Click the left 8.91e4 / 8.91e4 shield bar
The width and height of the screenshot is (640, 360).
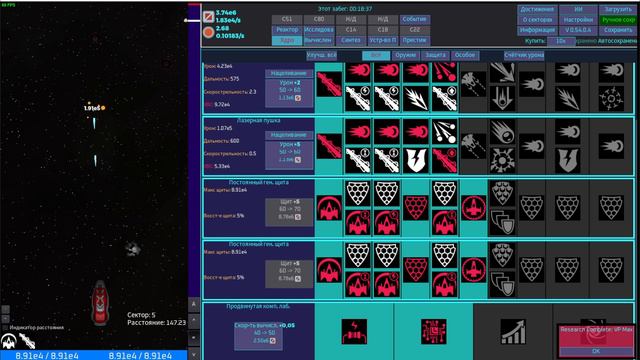[x=47, y=356]
